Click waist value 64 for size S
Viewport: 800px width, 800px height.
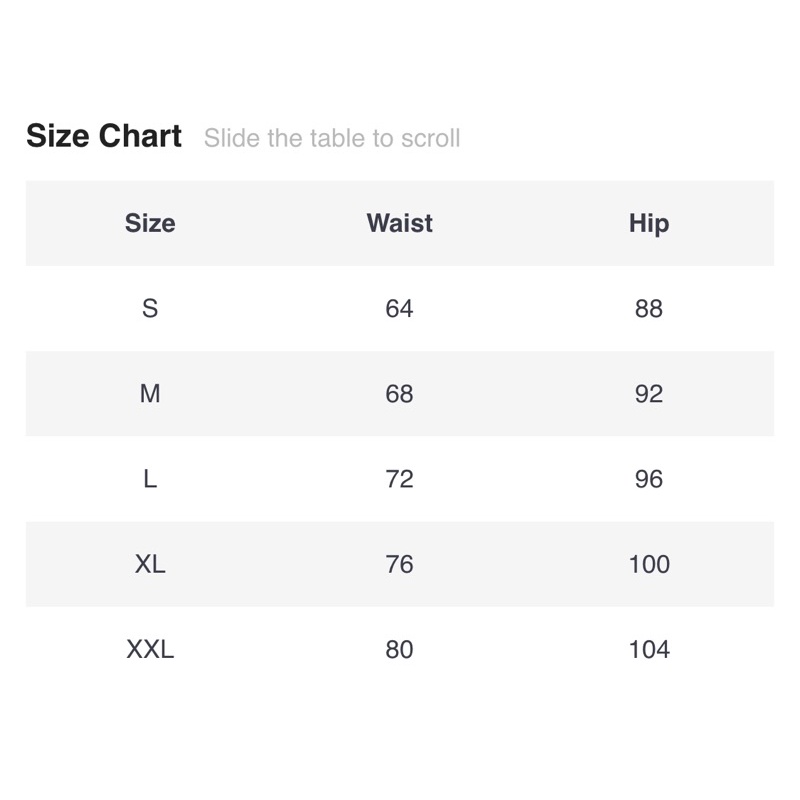pos(399,308)
